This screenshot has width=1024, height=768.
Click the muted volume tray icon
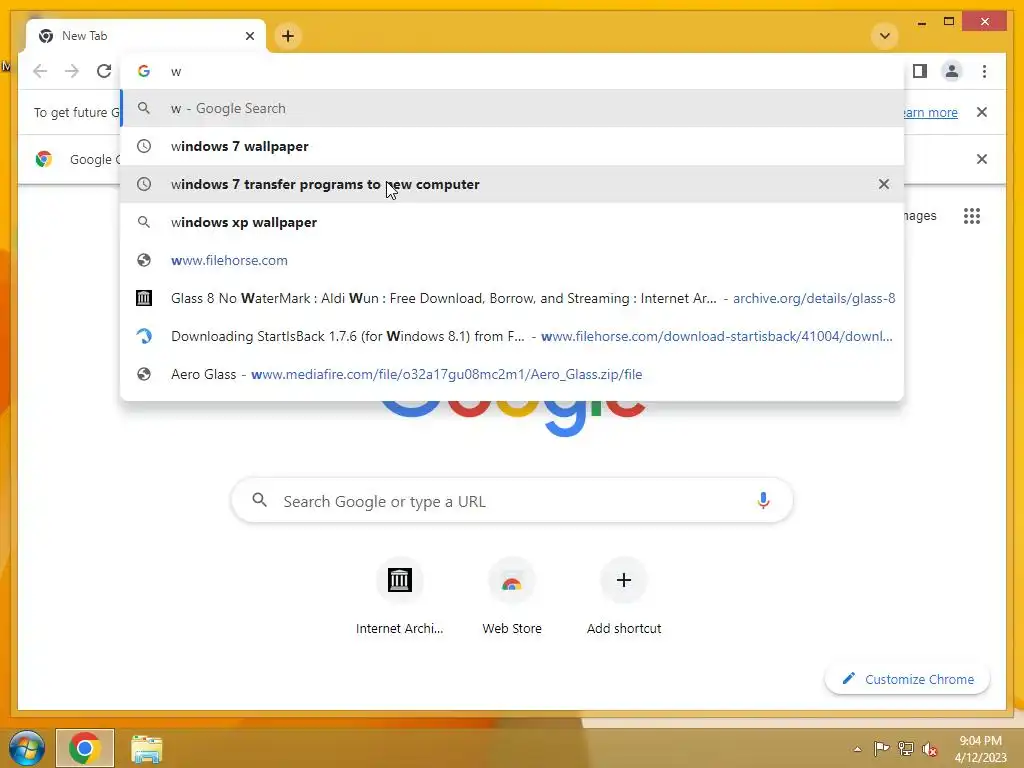tap(929, 749)
